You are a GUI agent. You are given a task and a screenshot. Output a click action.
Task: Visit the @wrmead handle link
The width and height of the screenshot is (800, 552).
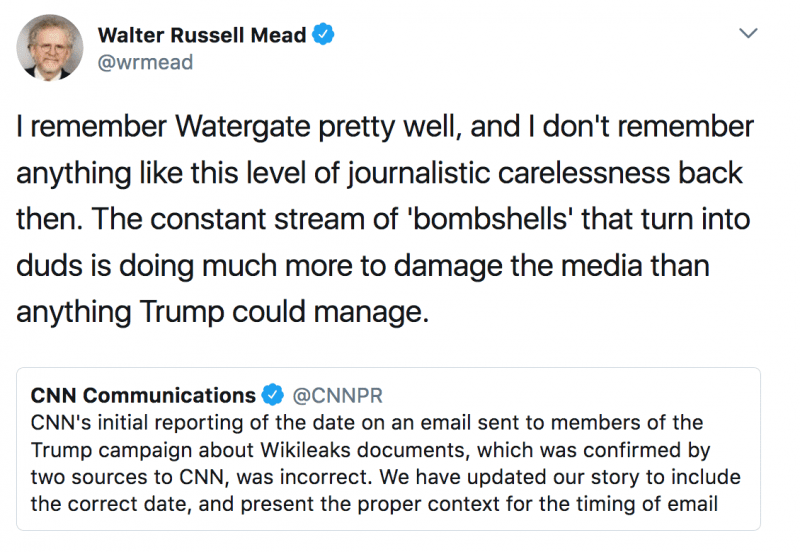tap(145, 62)
